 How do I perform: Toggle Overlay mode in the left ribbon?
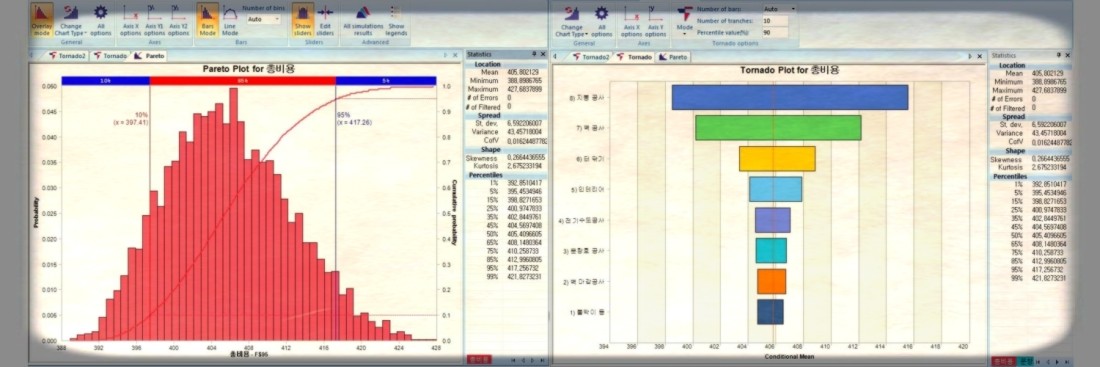coord(41,20)
